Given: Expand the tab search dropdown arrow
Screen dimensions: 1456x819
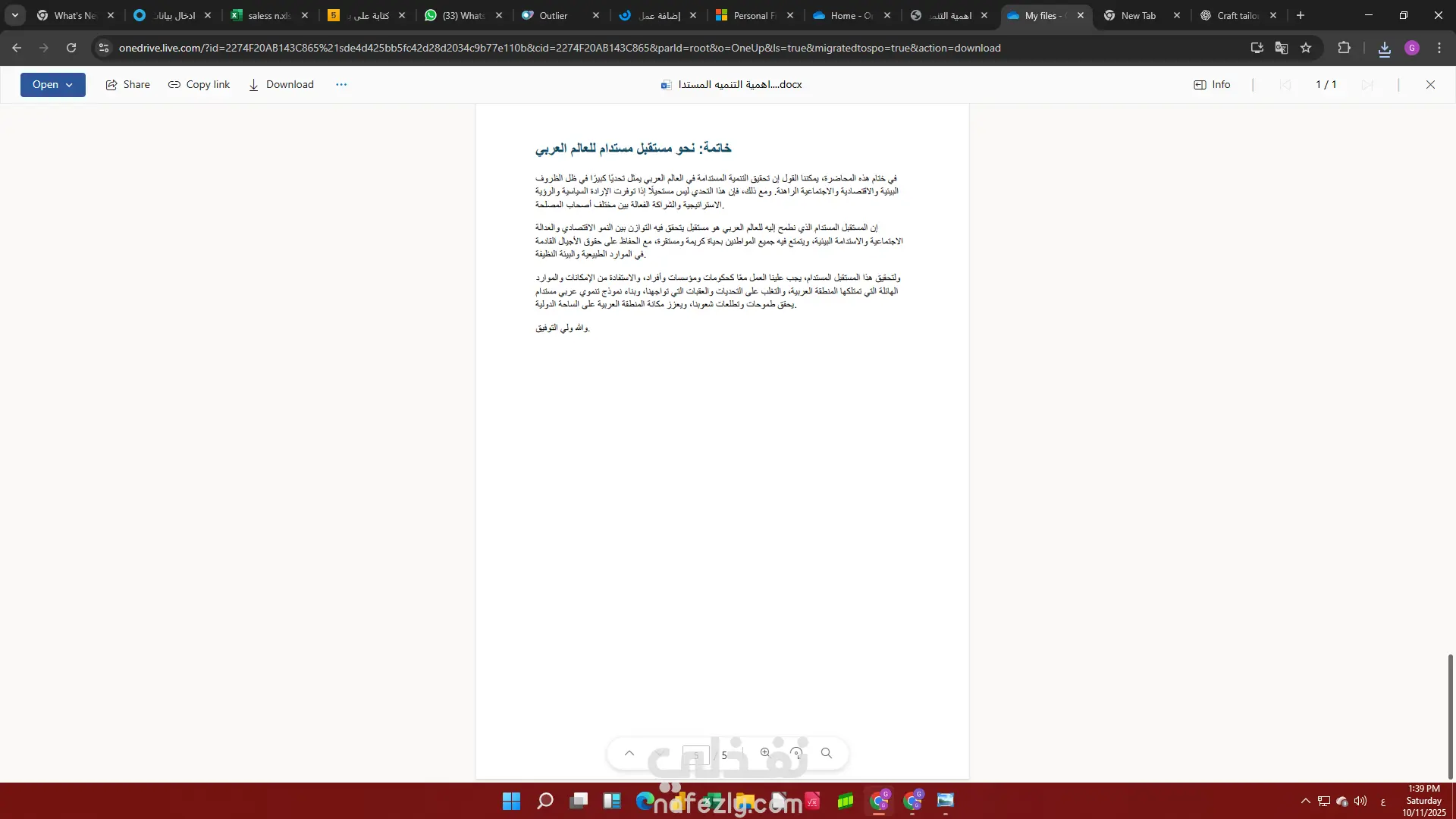Looking at the screenshot, I should pos(14,15).
